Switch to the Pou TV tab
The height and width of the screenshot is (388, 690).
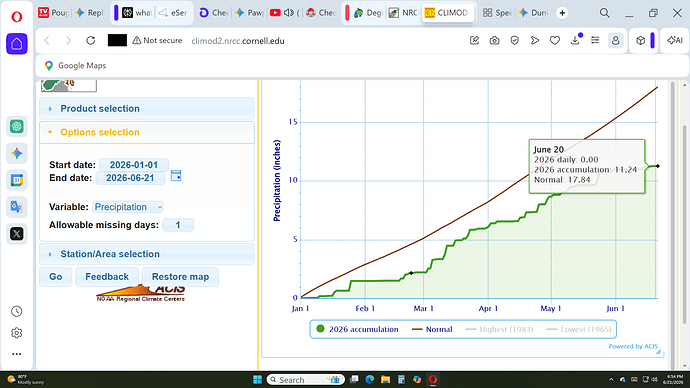[x=53, y=13]
